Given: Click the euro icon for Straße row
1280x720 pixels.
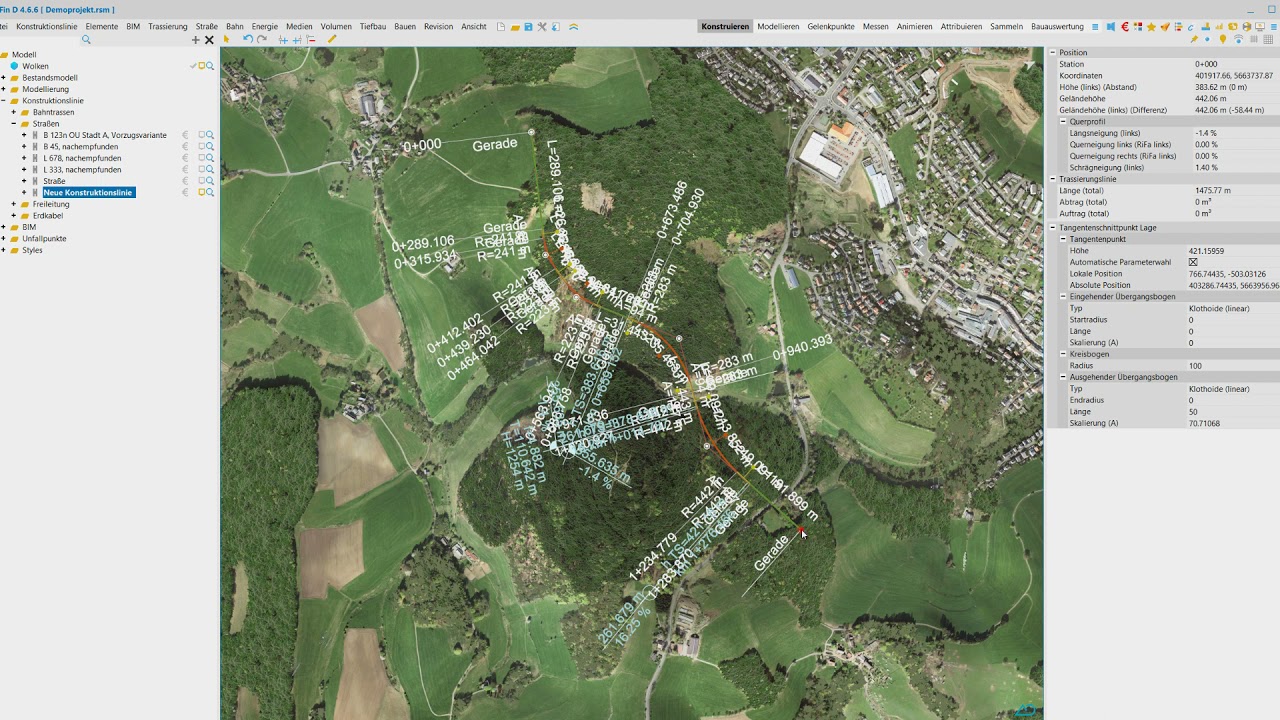Looking at the screenshot, I should [185, 181].
